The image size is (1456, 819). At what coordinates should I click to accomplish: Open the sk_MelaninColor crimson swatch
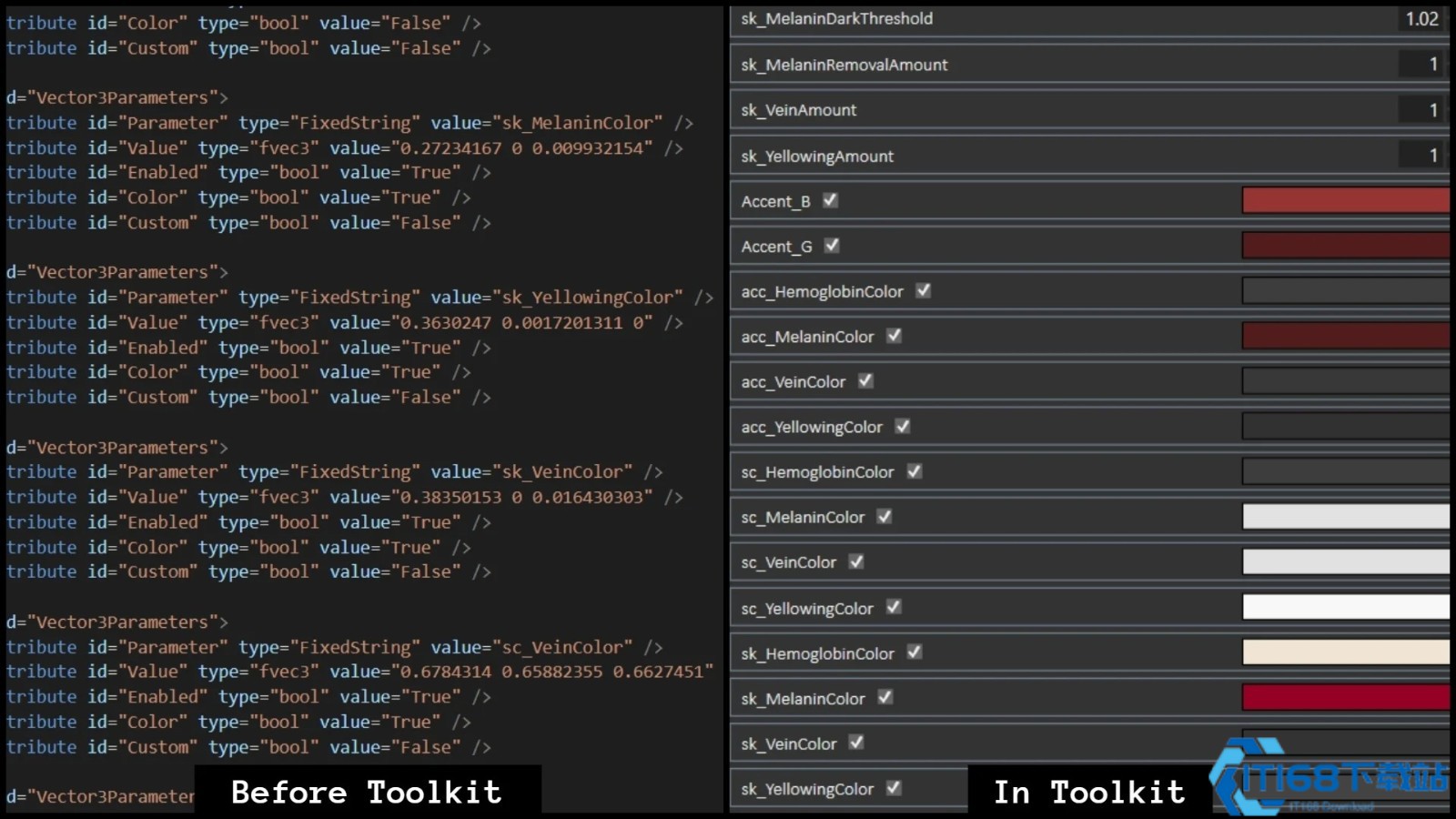1346,698
